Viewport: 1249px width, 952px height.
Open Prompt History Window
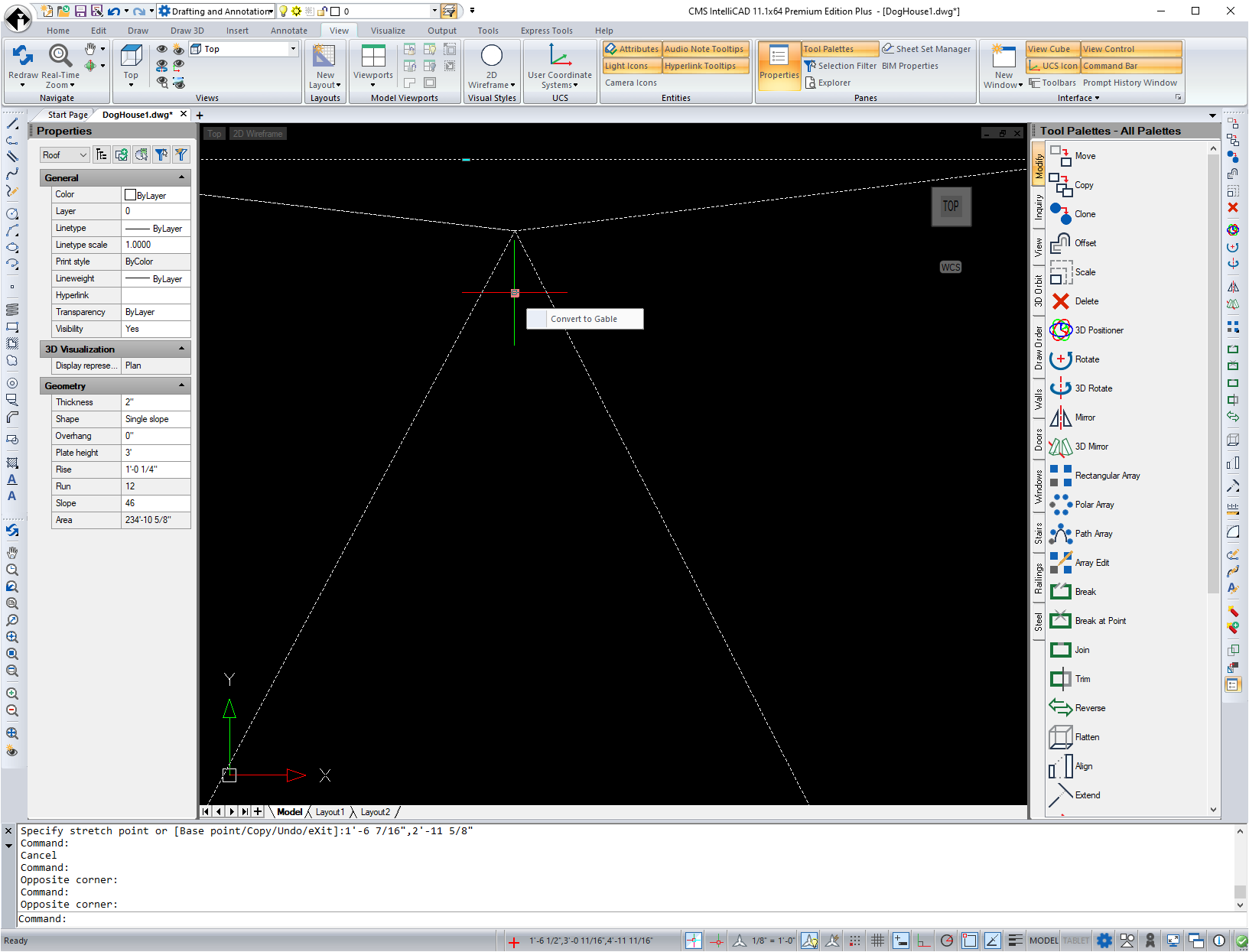pos(1130,83)
